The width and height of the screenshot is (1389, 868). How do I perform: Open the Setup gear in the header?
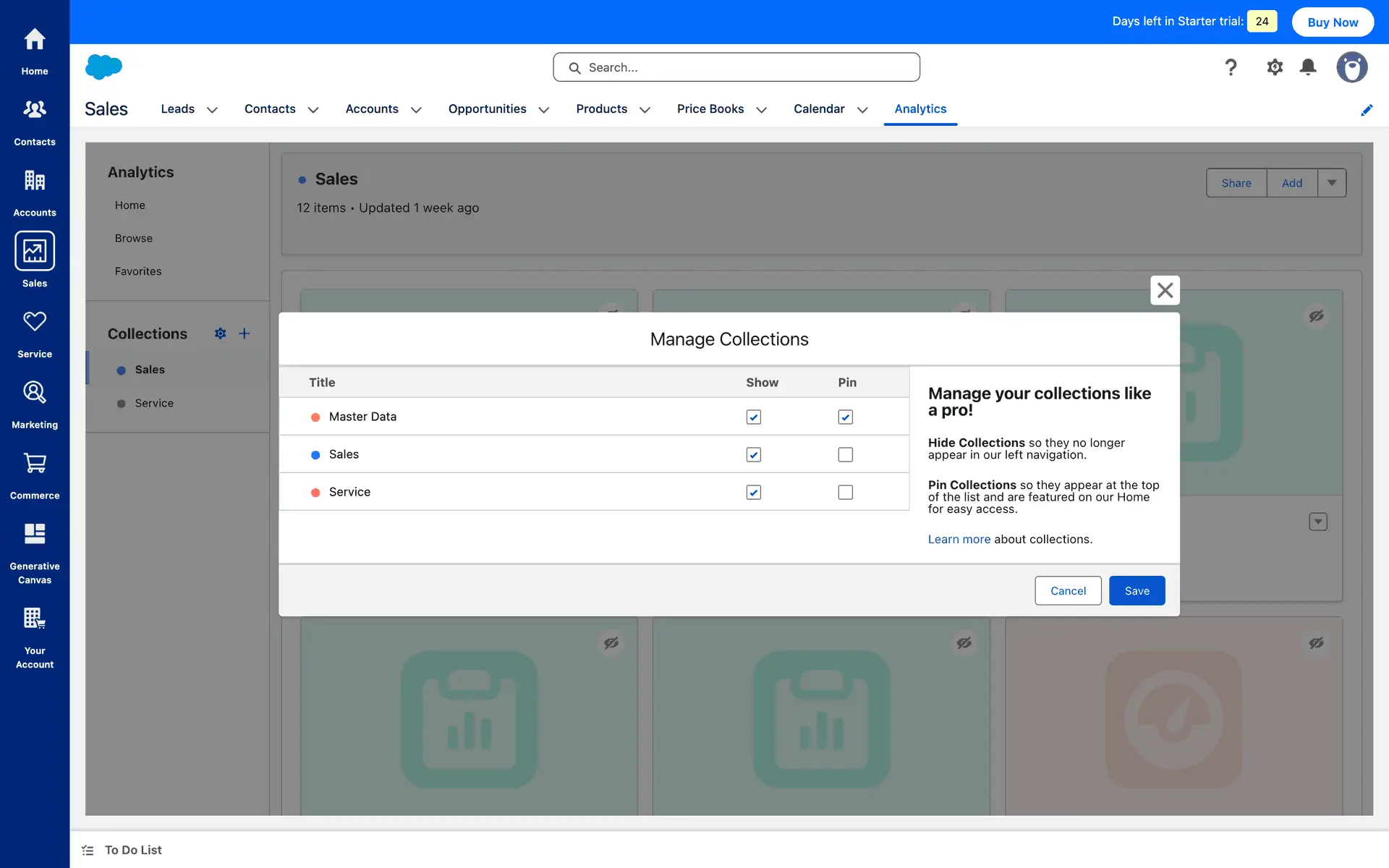pos(1275,67)
